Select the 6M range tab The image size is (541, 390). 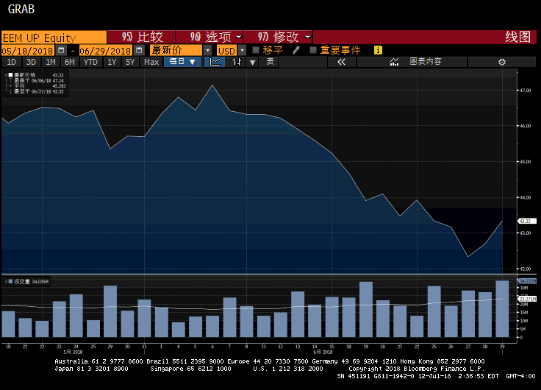click(70, 62)
